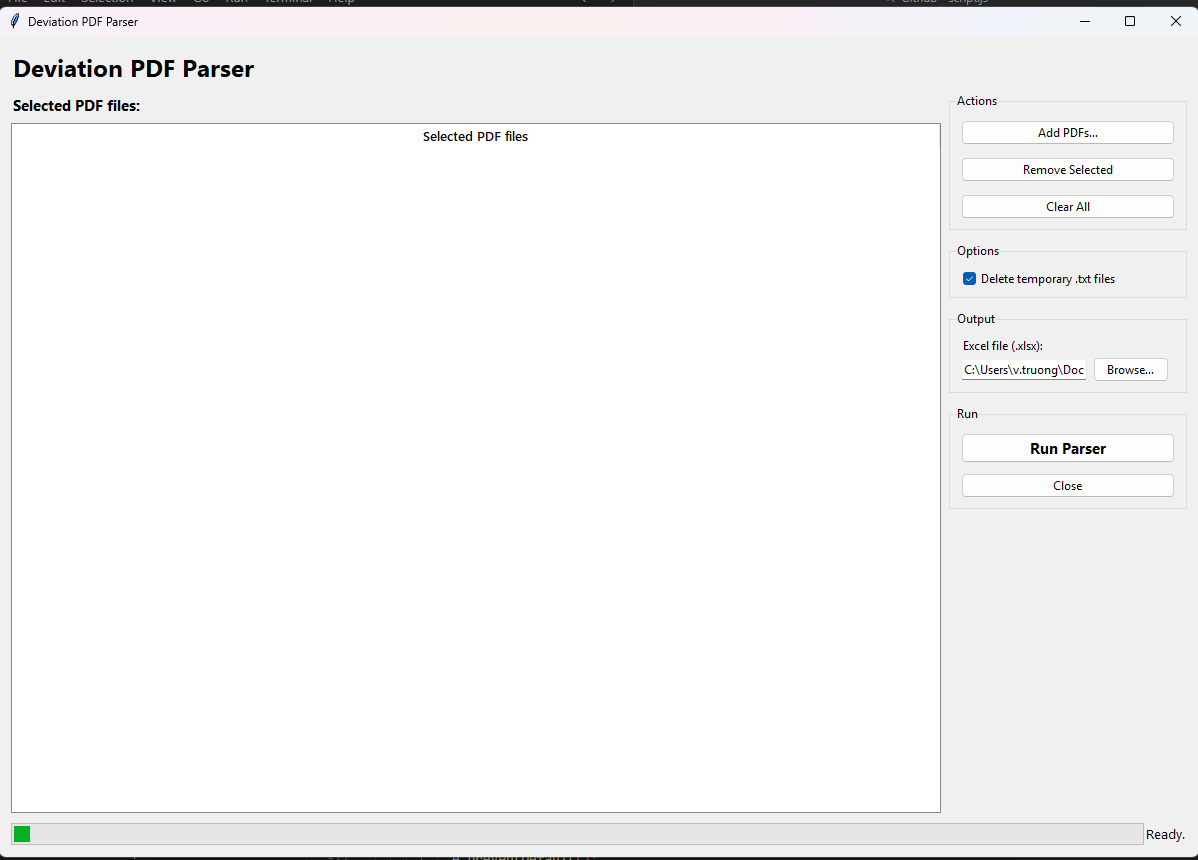Close the parser via Close button
Viewport: 1198px width, 860px height.
point(1067,486)
